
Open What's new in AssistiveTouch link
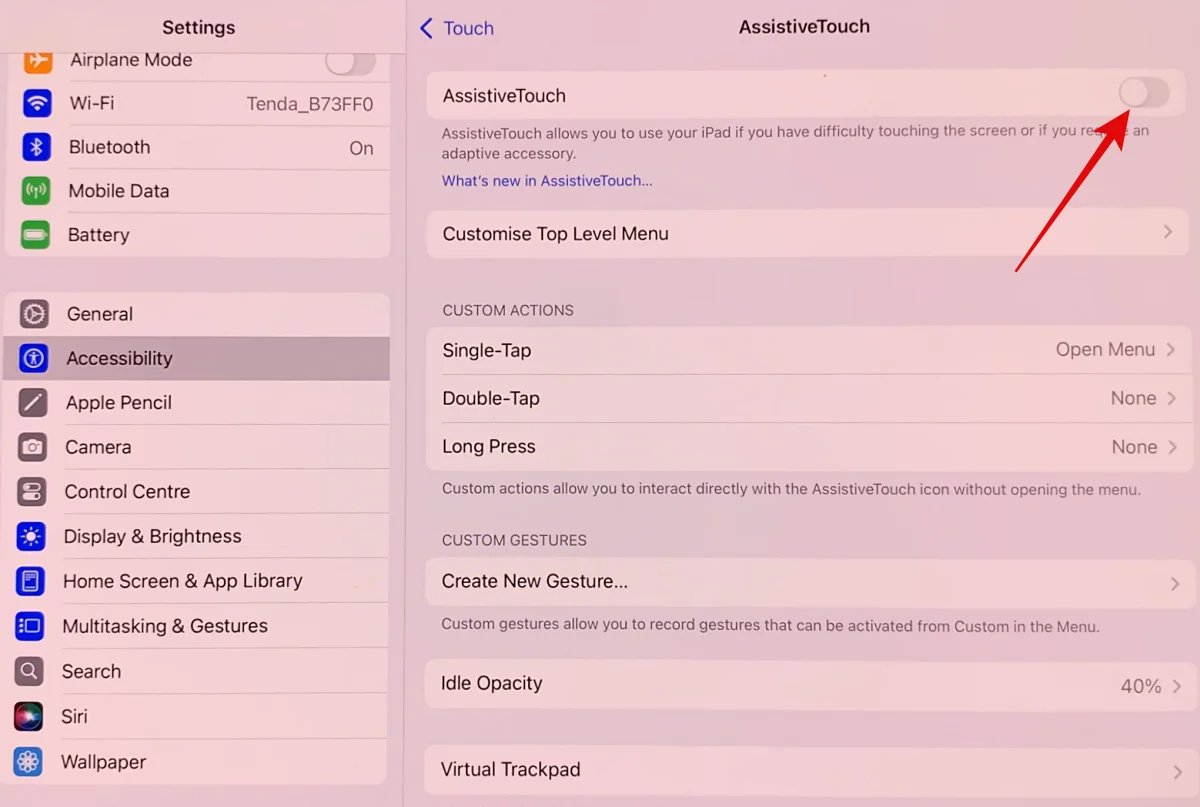[x=547, y=181]
